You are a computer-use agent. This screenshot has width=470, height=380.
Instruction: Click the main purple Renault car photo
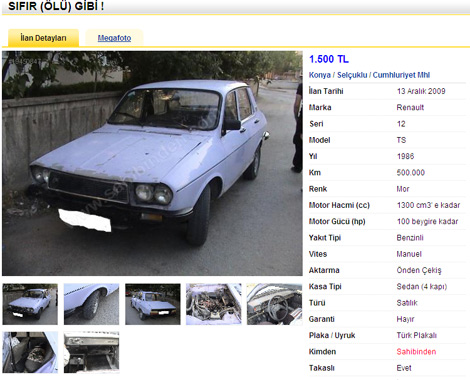[152, 163]
